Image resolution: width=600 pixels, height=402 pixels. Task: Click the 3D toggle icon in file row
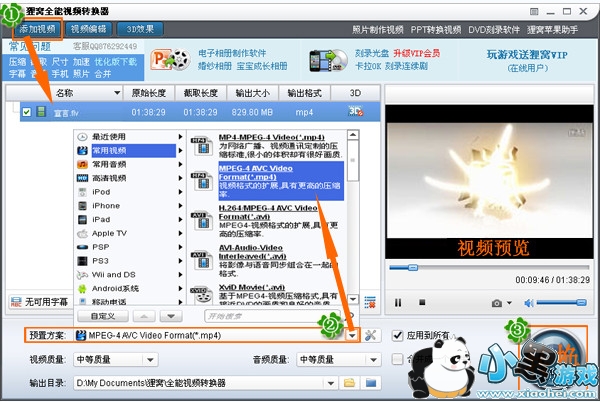pos(355,111)
